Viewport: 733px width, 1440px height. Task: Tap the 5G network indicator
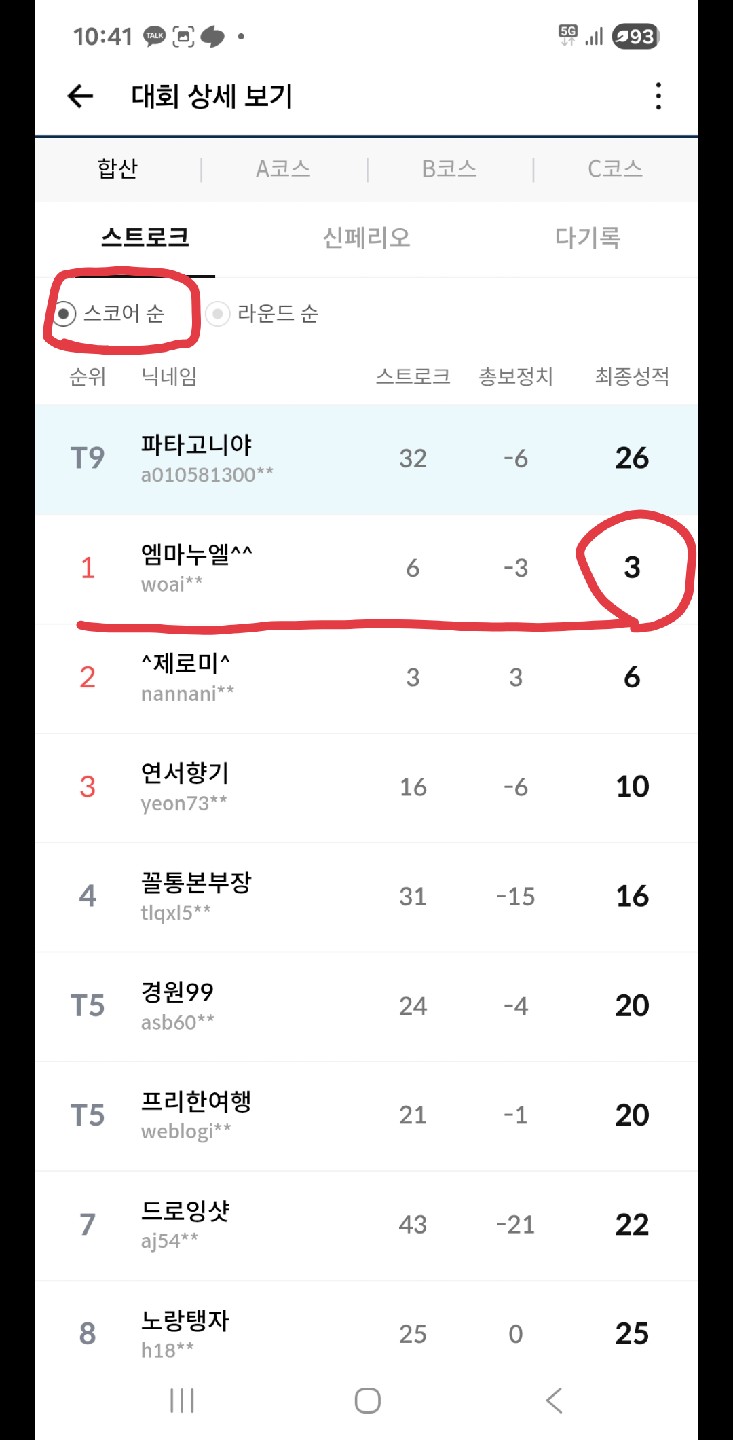(x=566, y=33)
